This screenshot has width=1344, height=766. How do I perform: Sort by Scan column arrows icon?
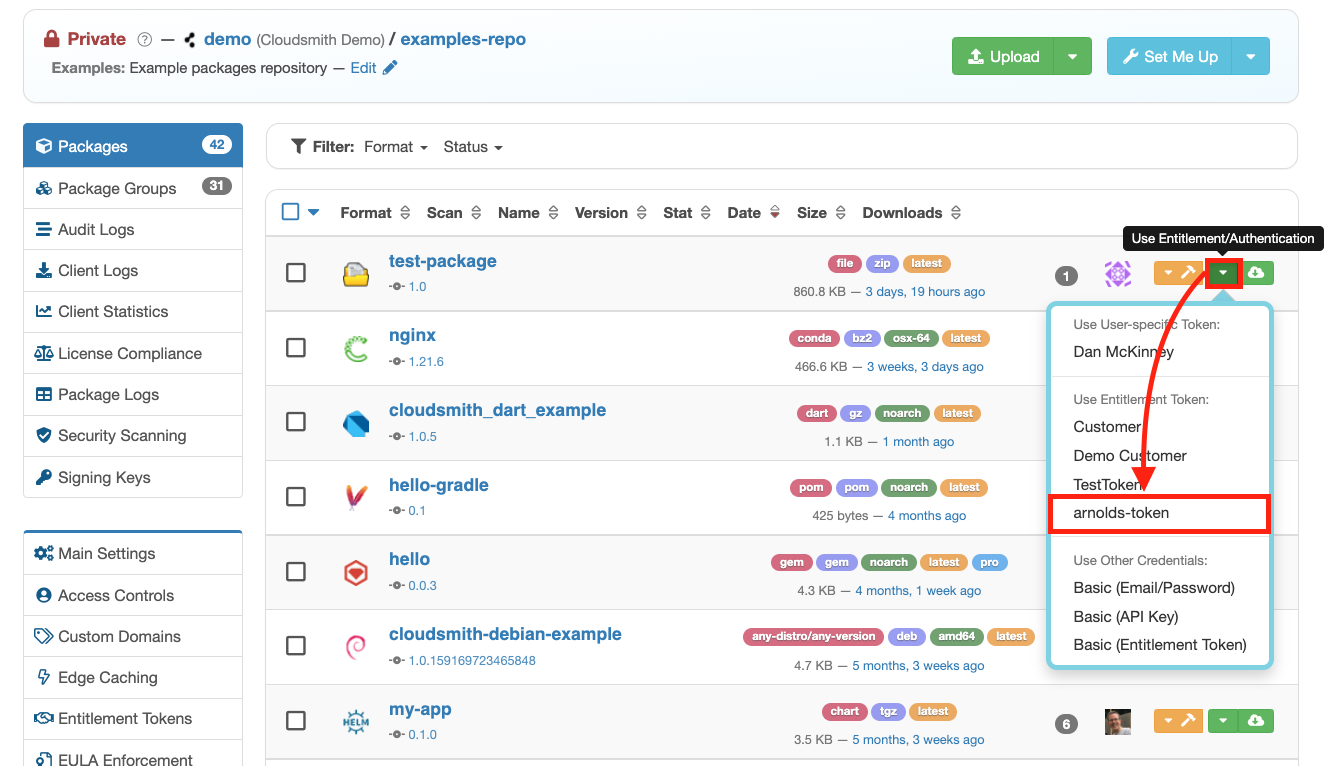476,213
